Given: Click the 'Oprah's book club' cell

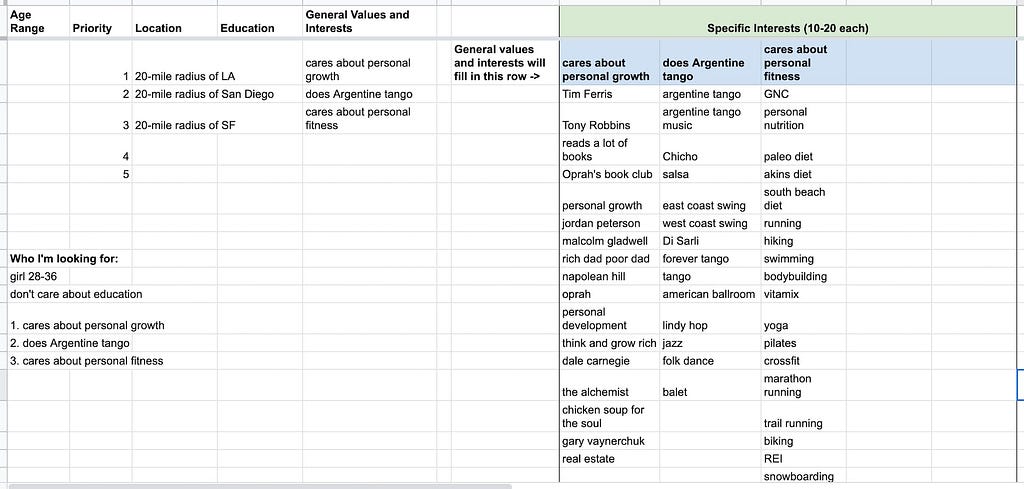Looking at the screenshot, I should tap(609, 174).
